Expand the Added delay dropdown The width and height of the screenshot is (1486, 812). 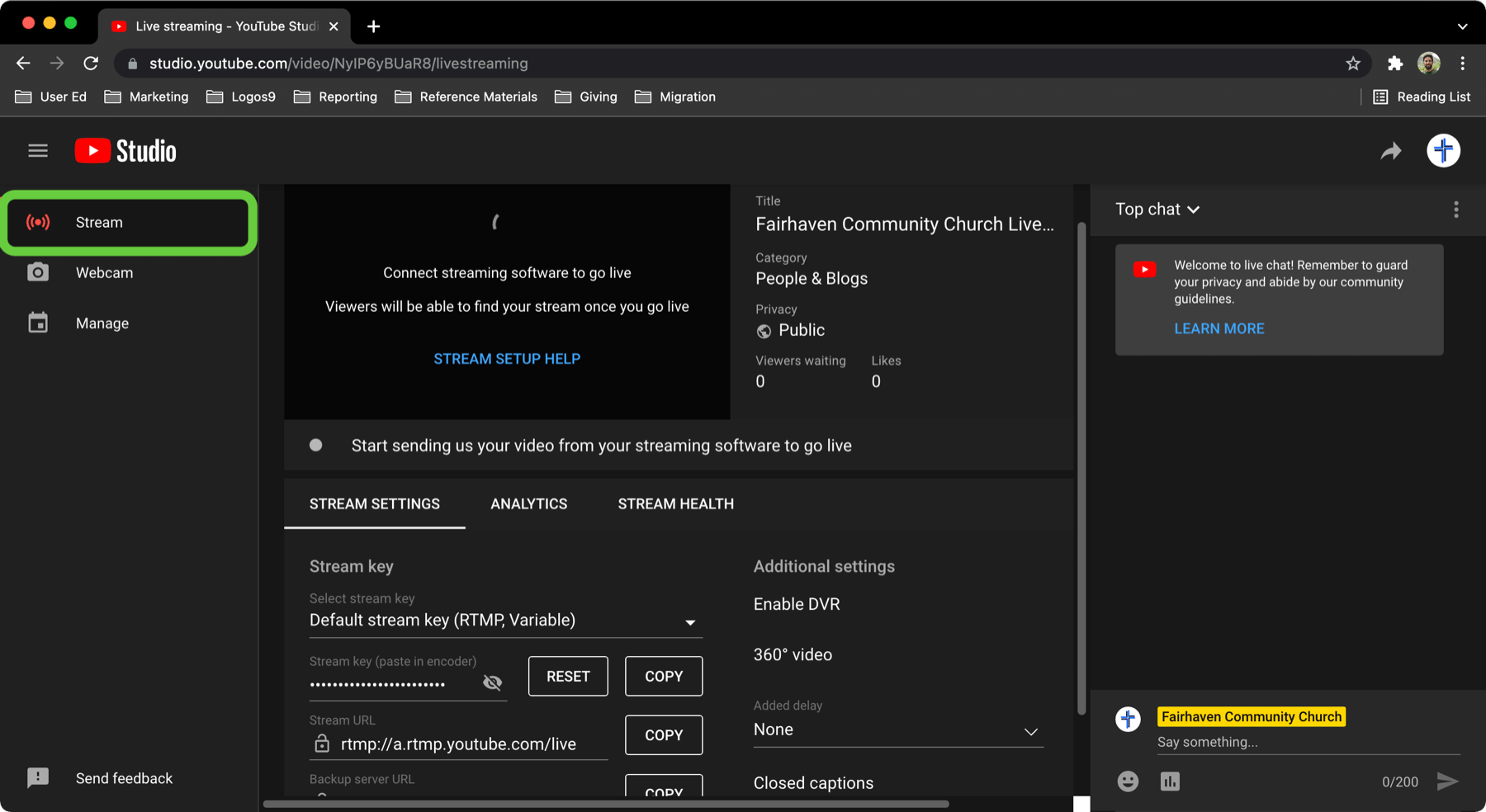pyautogui.click(x=898, y=730)
